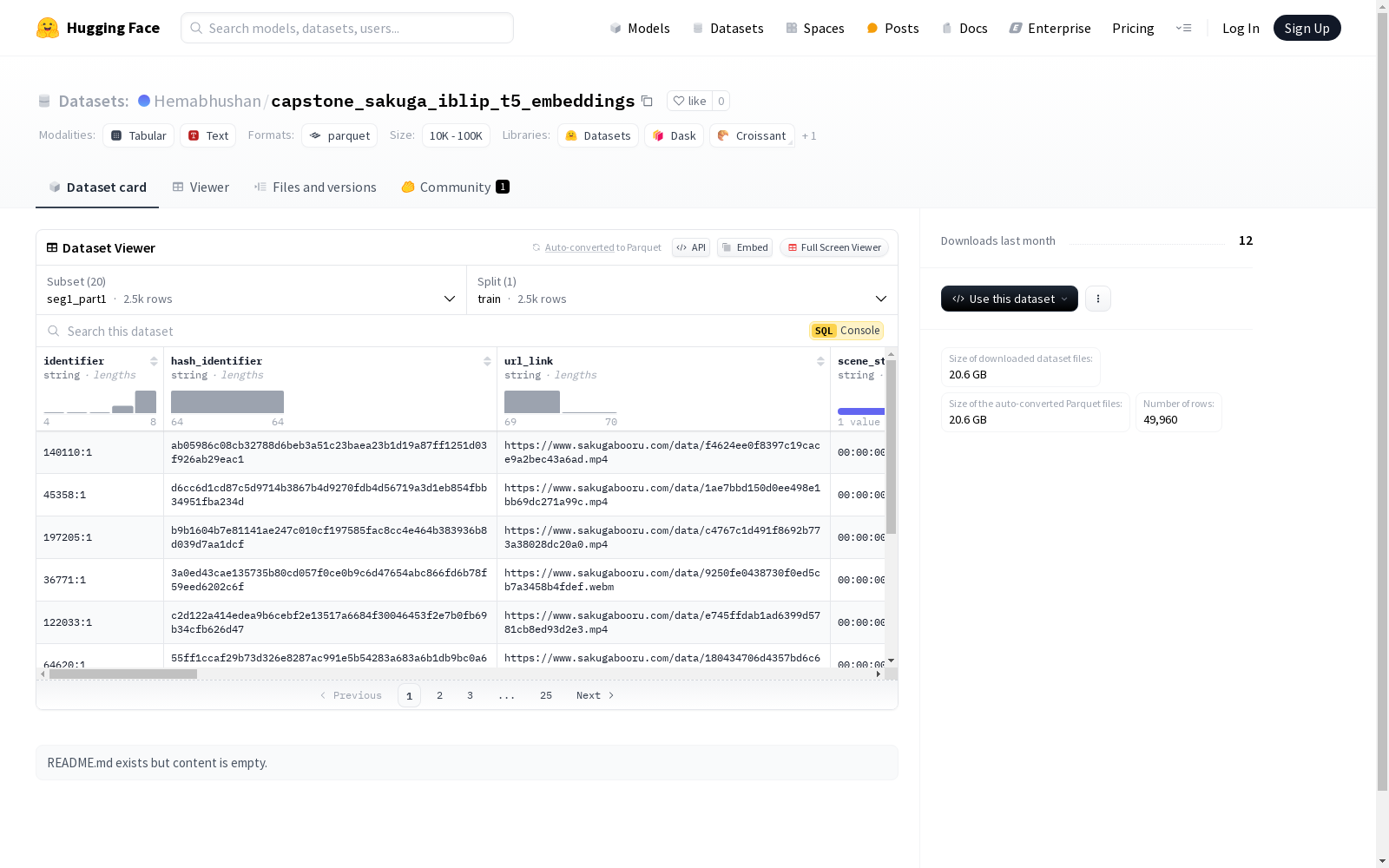Open the Full Screen Viewer
This screenshot has width=1389, height=868.
point(834,247)
